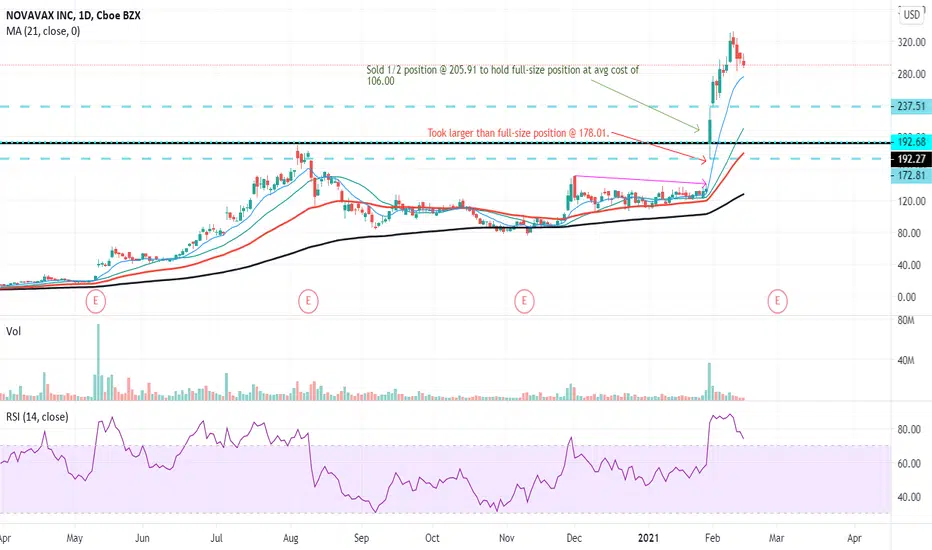Select the MA (21, close, 0) indicator label
Image resolution: width=932 pixels, height=550 pixels.
[43, 31]
